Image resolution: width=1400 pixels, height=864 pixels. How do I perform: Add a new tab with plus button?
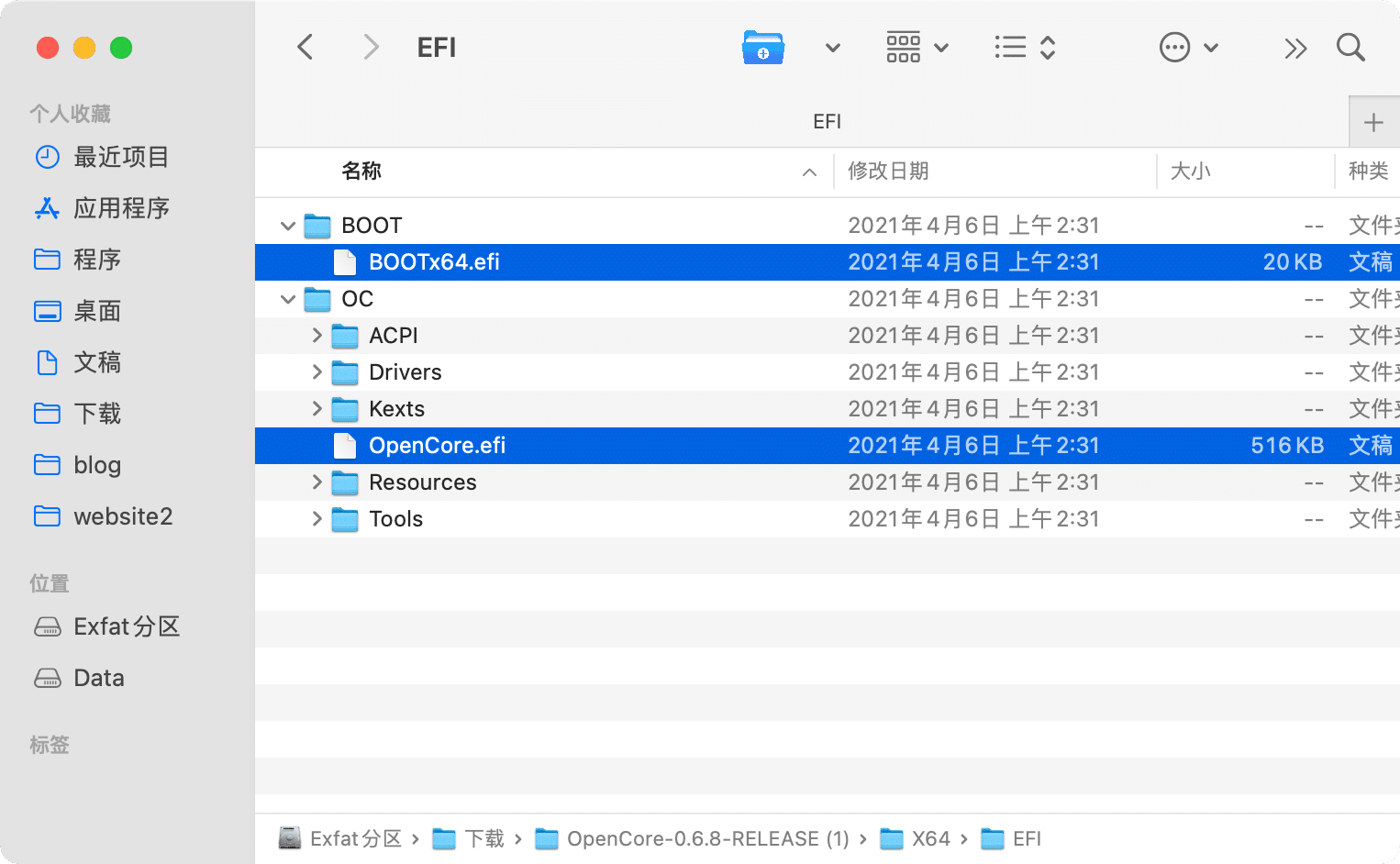(1373, 122)
